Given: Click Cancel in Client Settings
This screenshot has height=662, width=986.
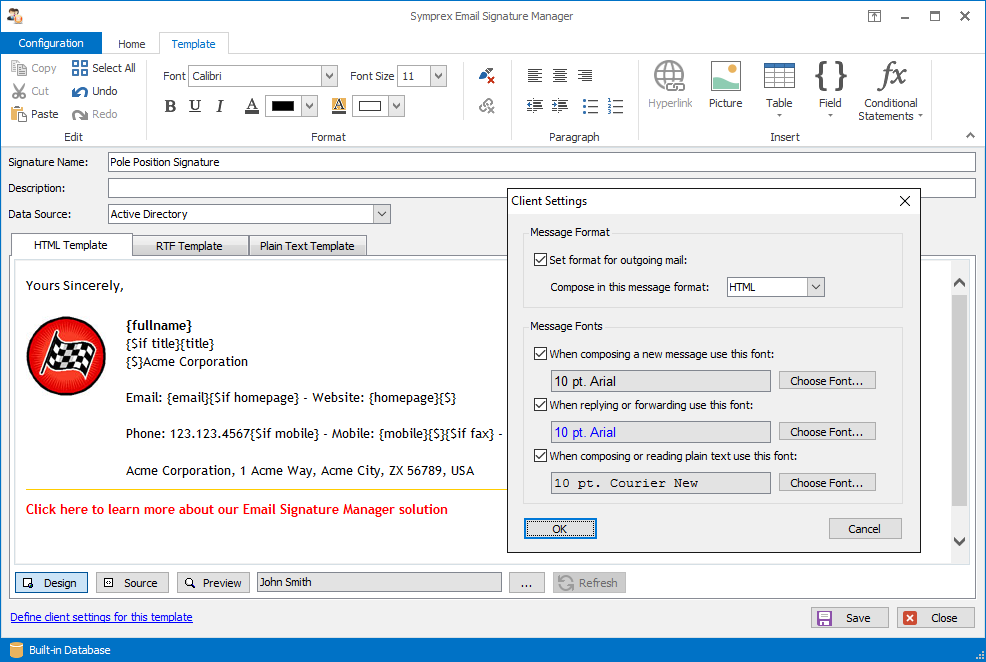Looking at the screenshot, I should pos(865,529).
